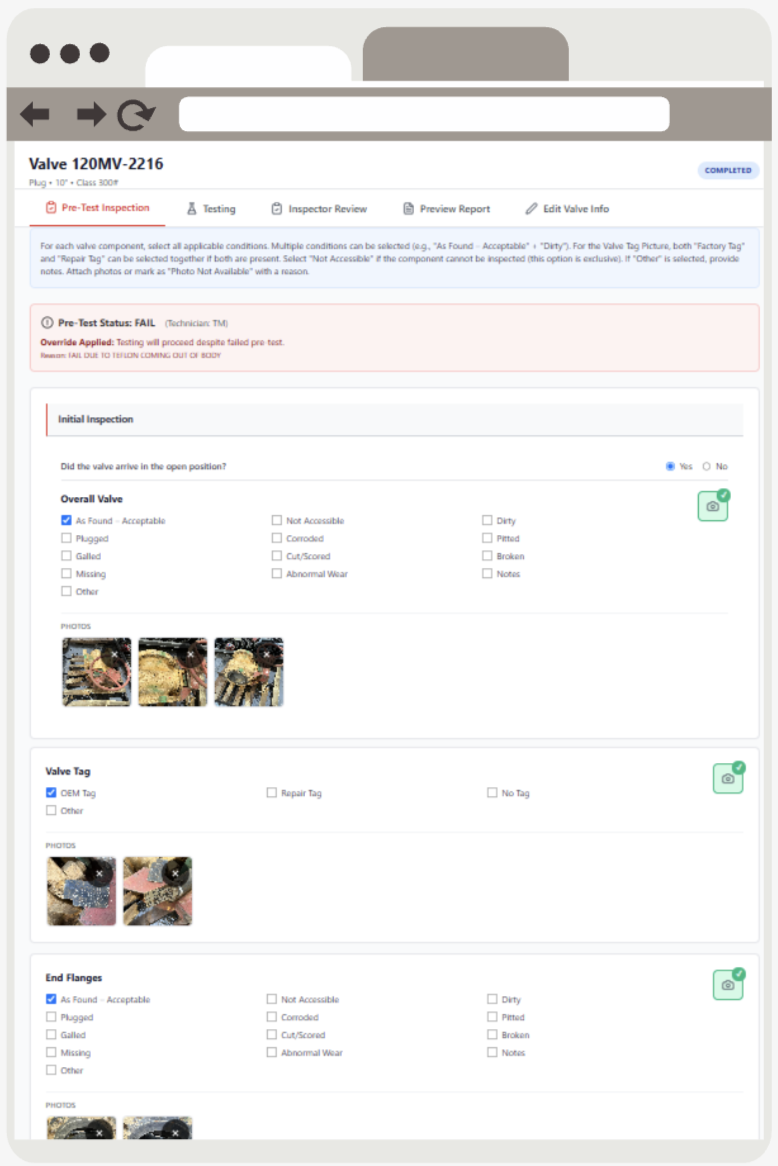Screen dimensions: 778x1166
Task: Check Overall Valve Pitted
Action: pyautogui.click(x=487, y=538)
